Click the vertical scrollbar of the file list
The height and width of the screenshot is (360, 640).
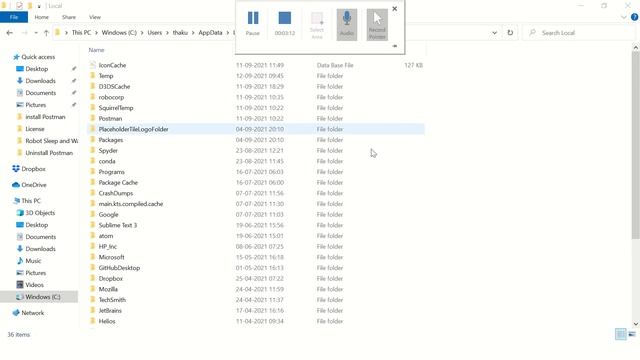pos(635,145)
